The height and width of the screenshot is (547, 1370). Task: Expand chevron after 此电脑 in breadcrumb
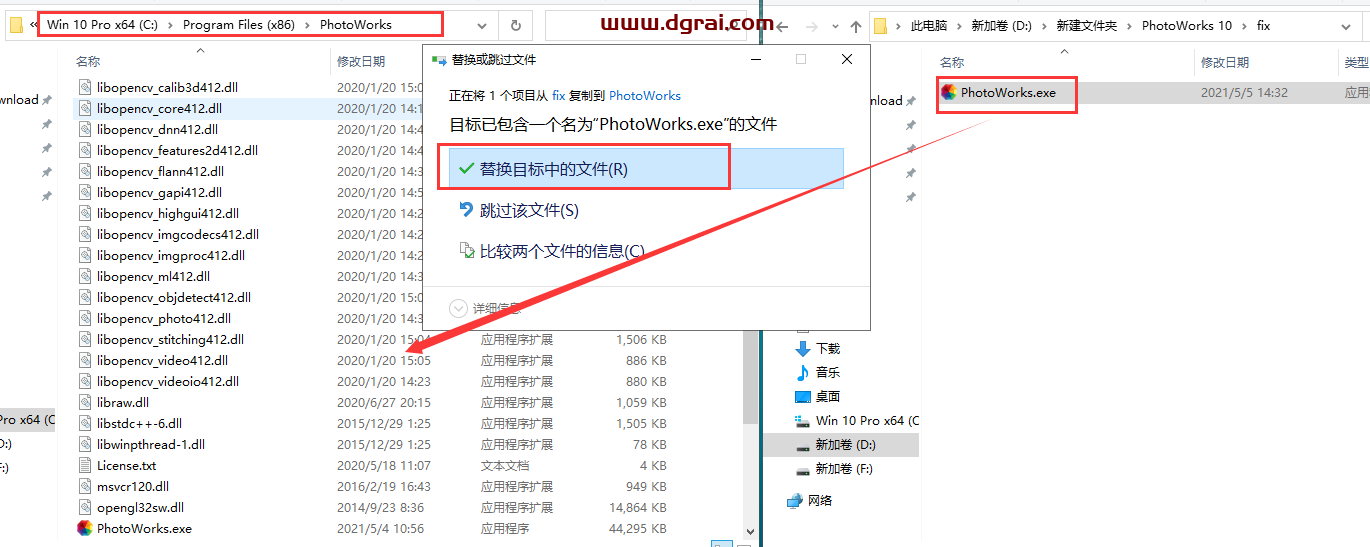click(x=960, y=26)
